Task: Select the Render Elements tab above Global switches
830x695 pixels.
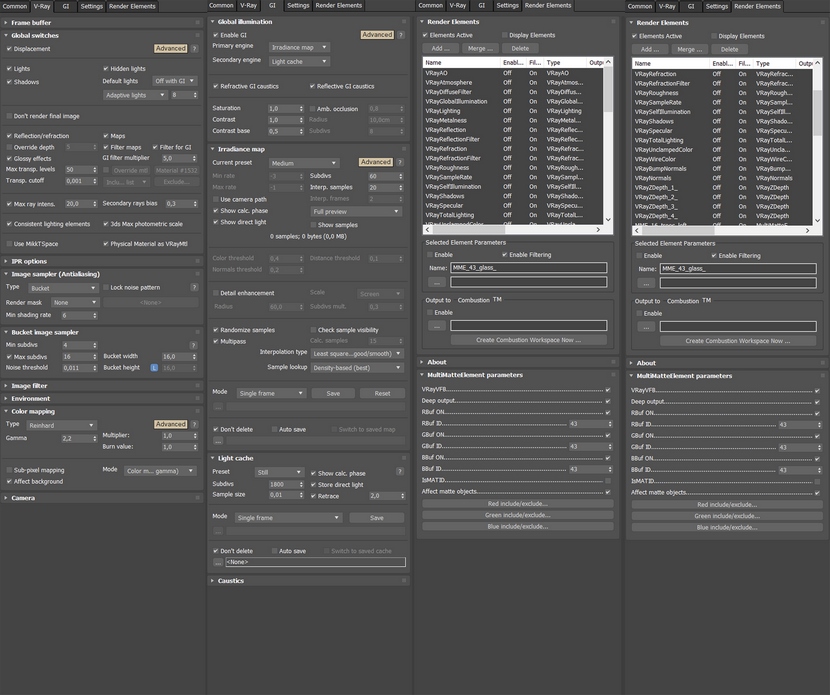Action: [132, 6]
